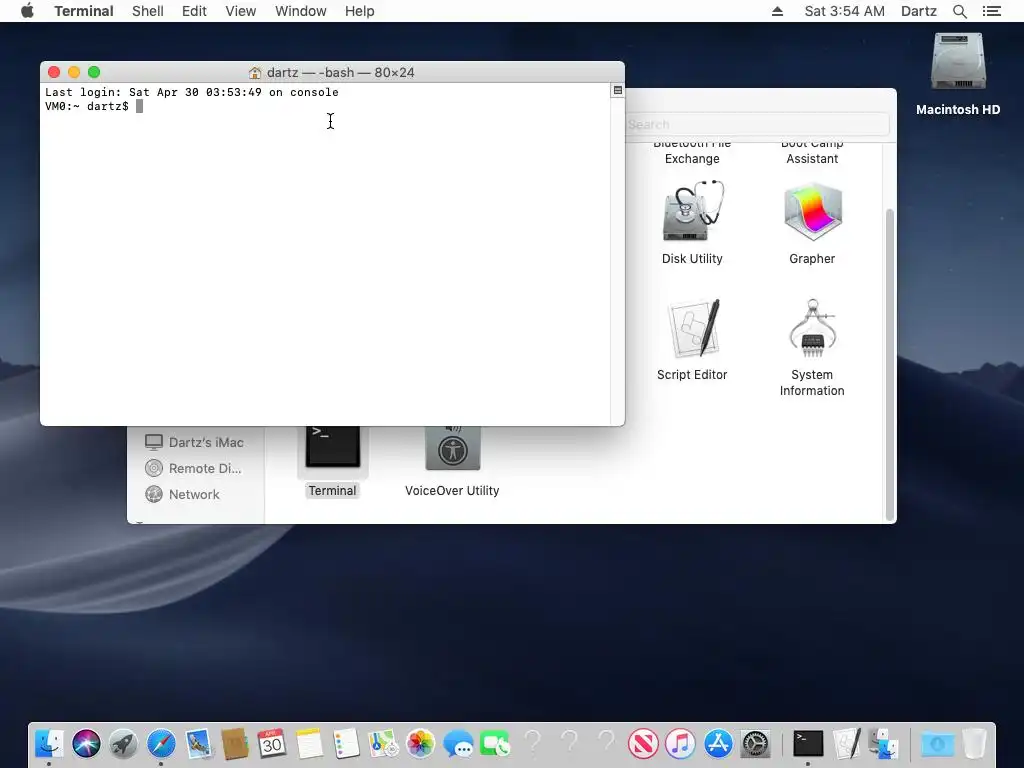
Task: Click the Terminal split-pane icon at top right
Action: pyautogui.click(x=618, y=90)
